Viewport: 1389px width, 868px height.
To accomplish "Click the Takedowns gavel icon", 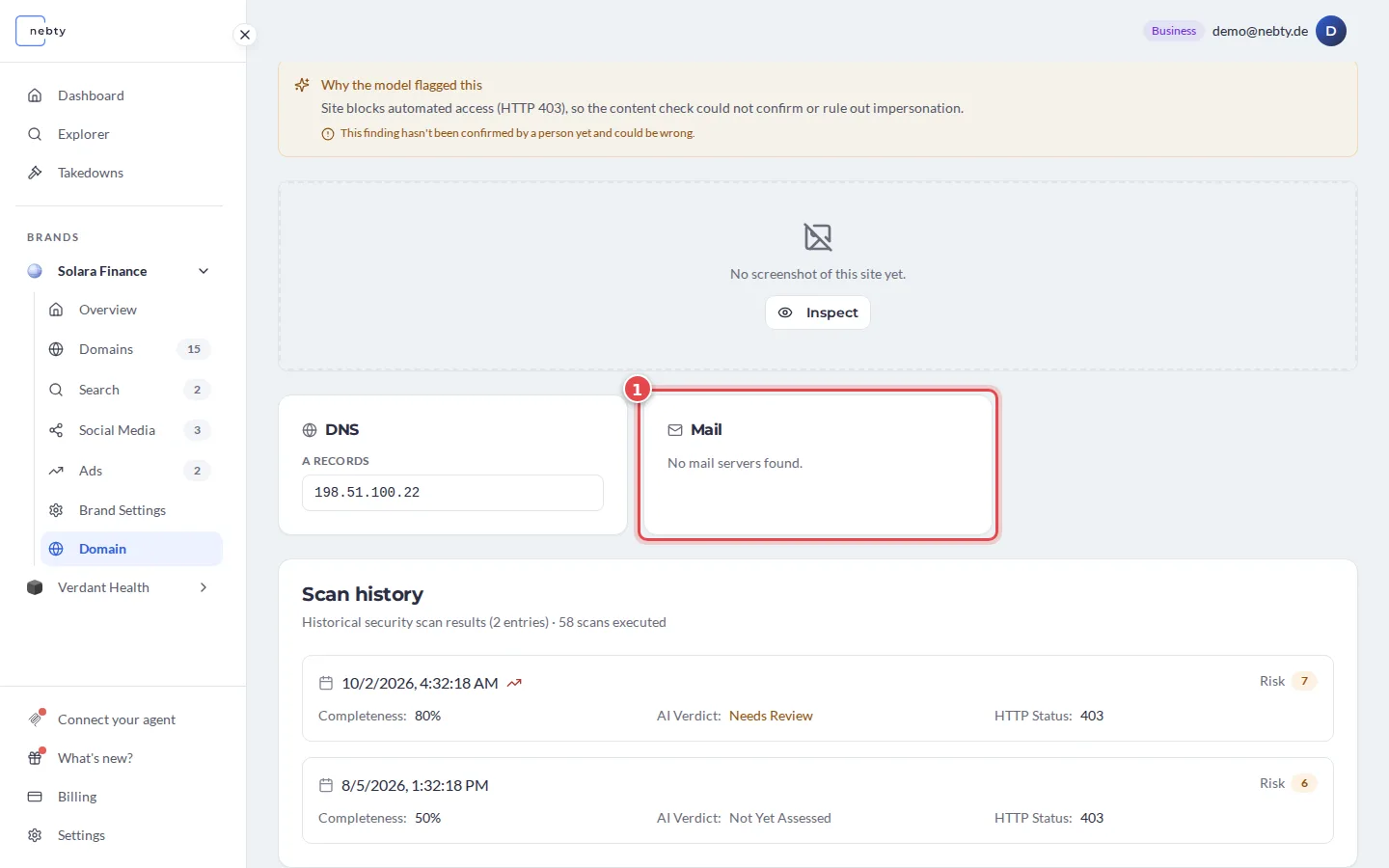I will 35,173.
